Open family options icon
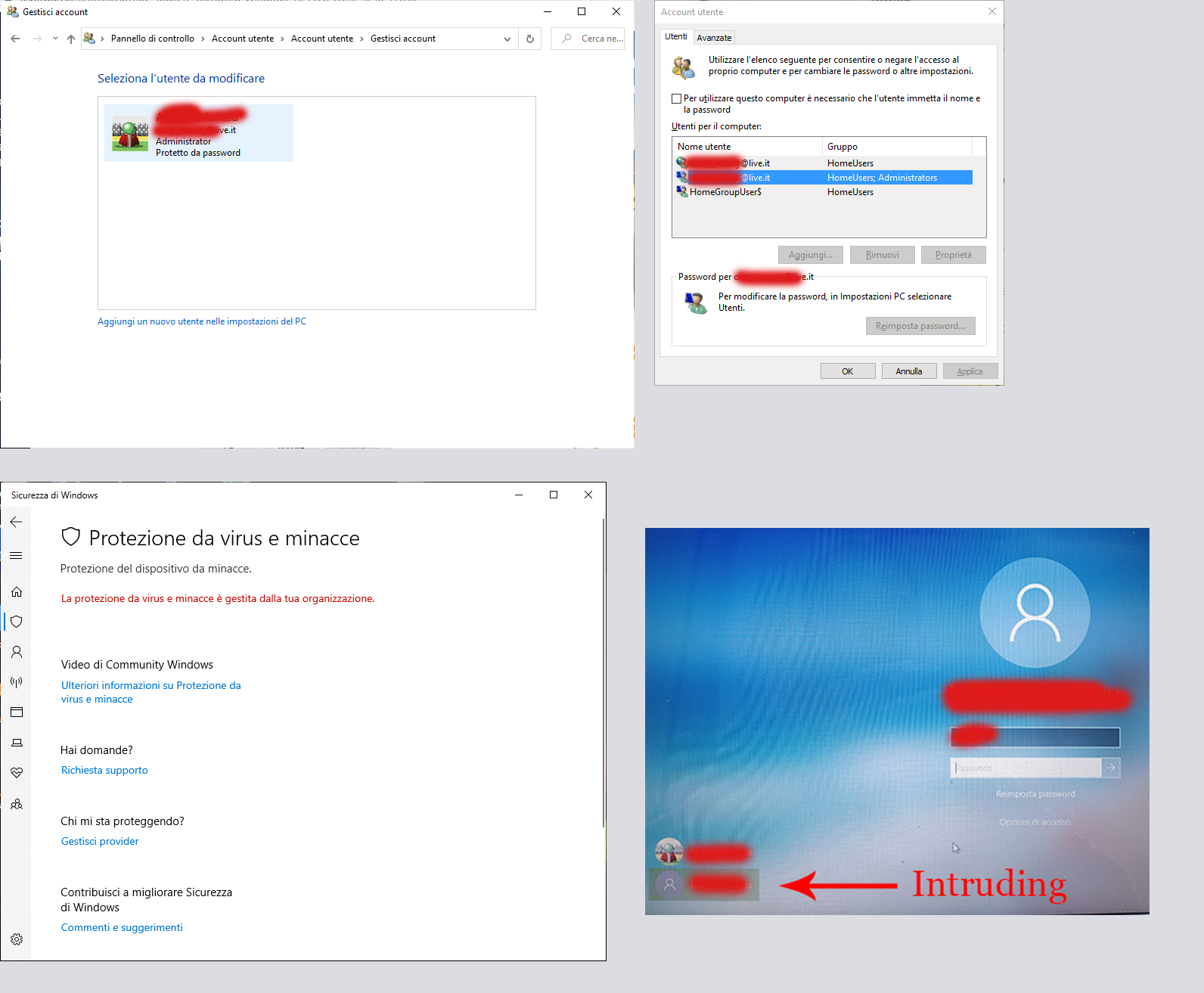 coord(17,804)
